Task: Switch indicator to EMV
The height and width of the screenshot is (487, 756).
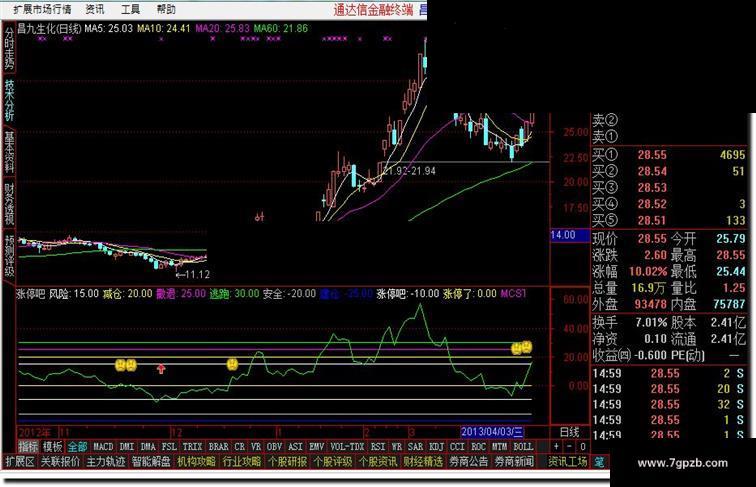Action: (x=316, y=446)
